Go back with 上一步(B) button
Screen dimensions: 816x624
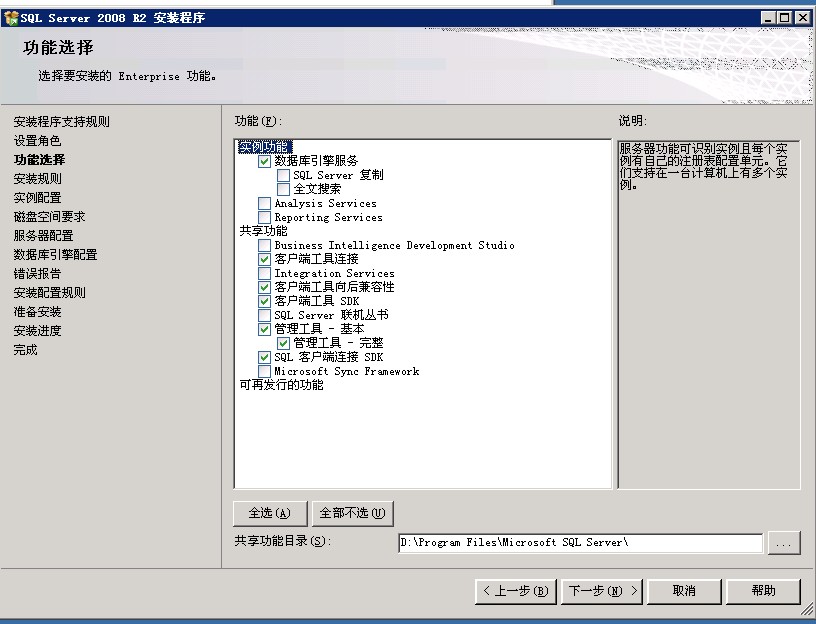(x=516, y=591)
